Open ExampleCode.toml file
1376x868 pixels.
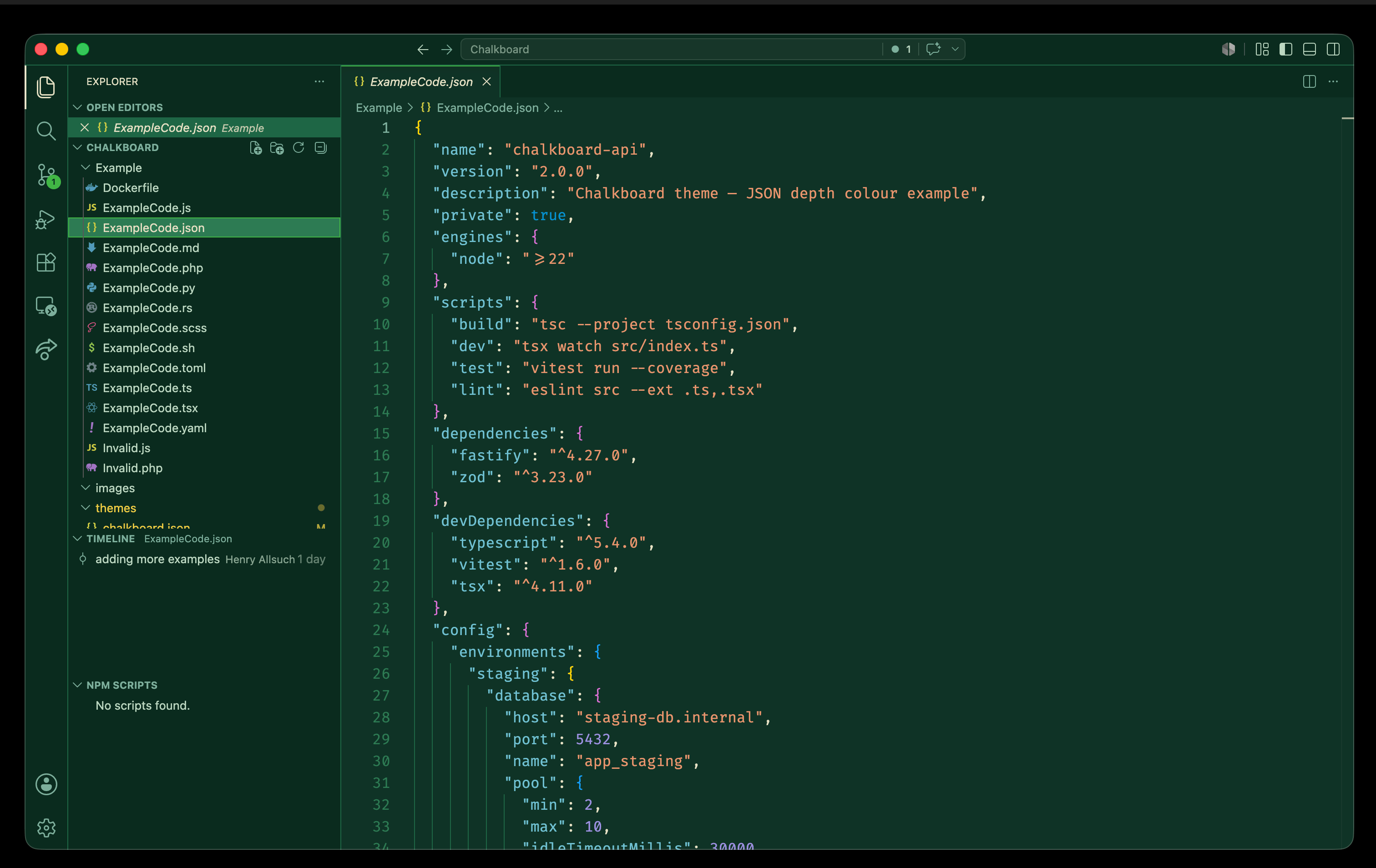tap(204, 368)
